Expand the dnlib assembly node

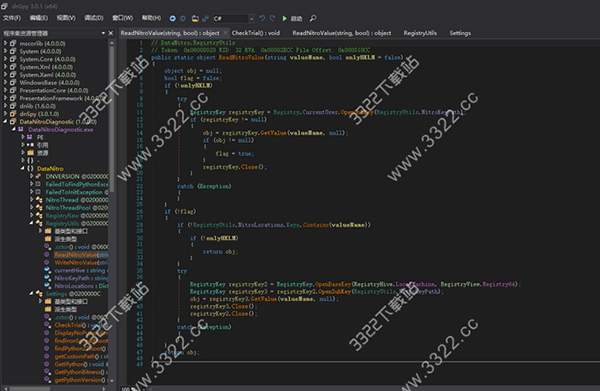(5, 106)
